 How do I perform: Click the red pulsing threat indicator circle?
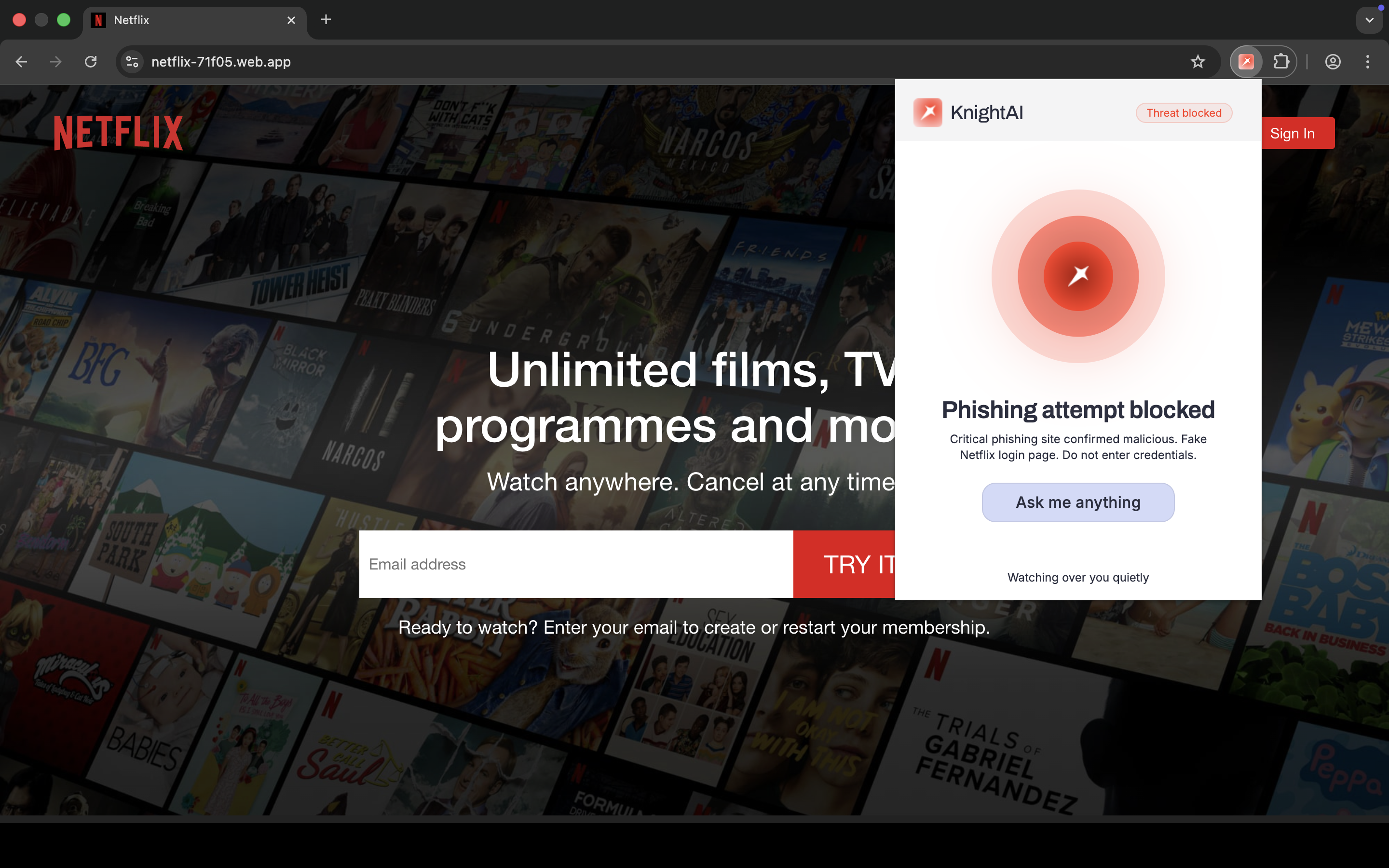pos(1078,276)
